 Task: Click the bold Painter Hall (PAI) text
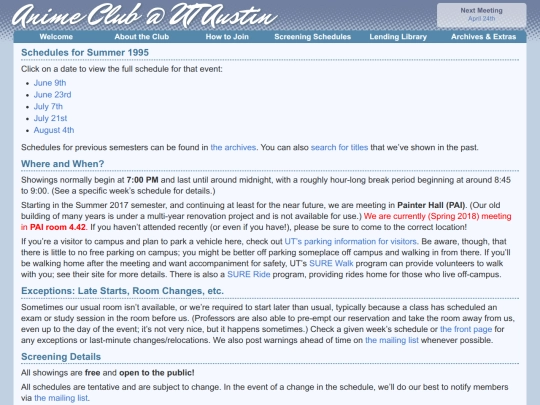pos(431,205)
